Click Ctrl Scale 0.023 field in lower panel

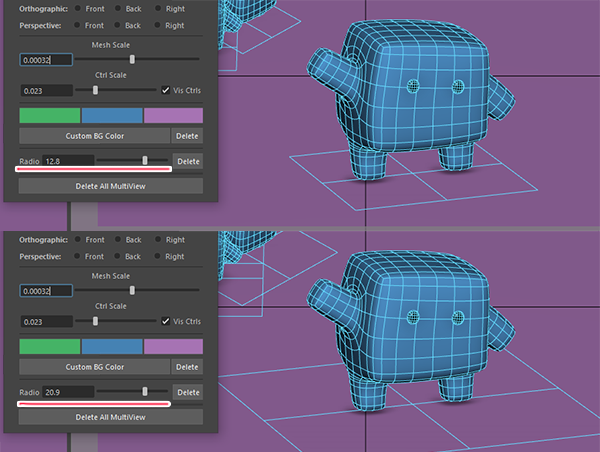[45, 322]
